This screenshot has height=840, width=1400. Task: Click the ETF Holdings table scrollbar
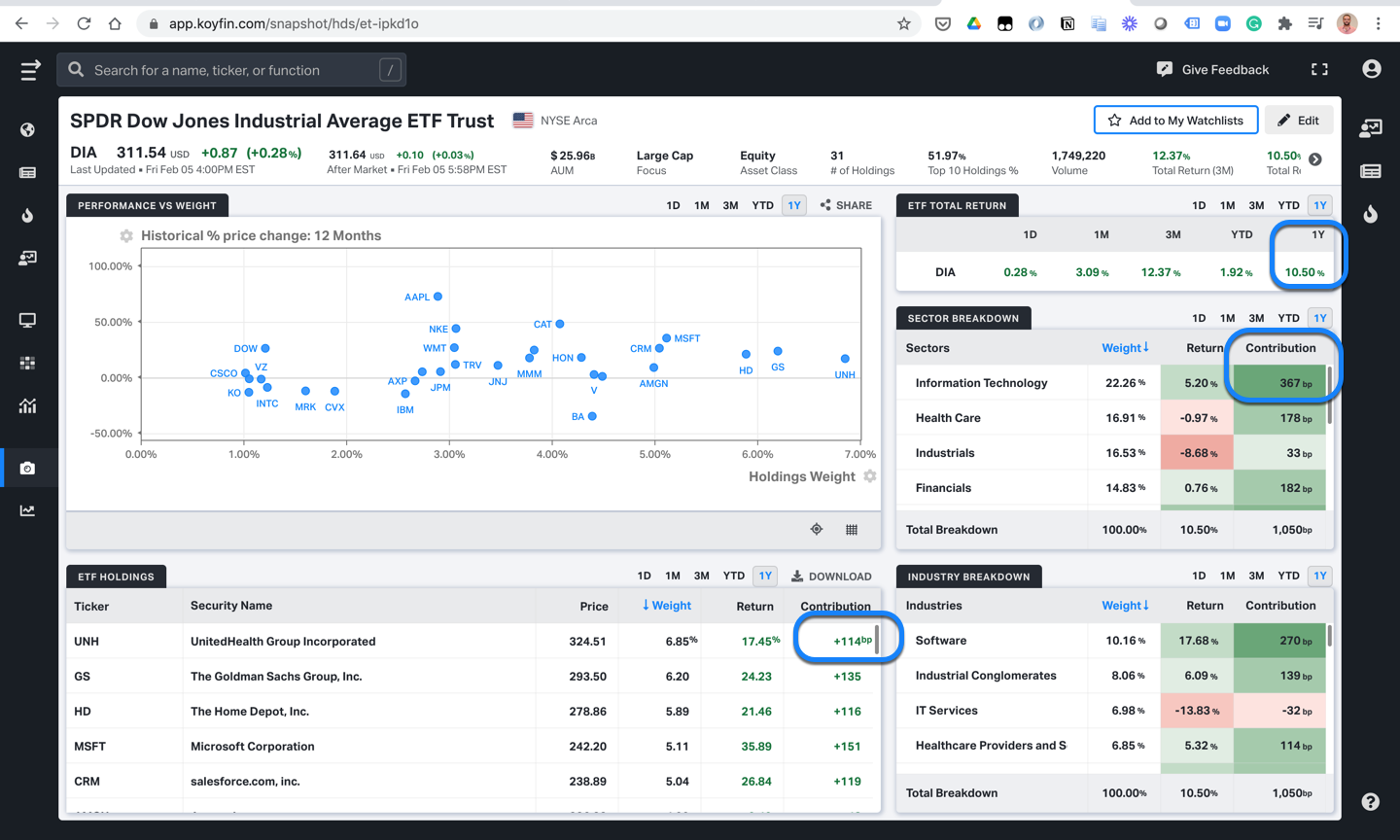(x=877, y=639)
